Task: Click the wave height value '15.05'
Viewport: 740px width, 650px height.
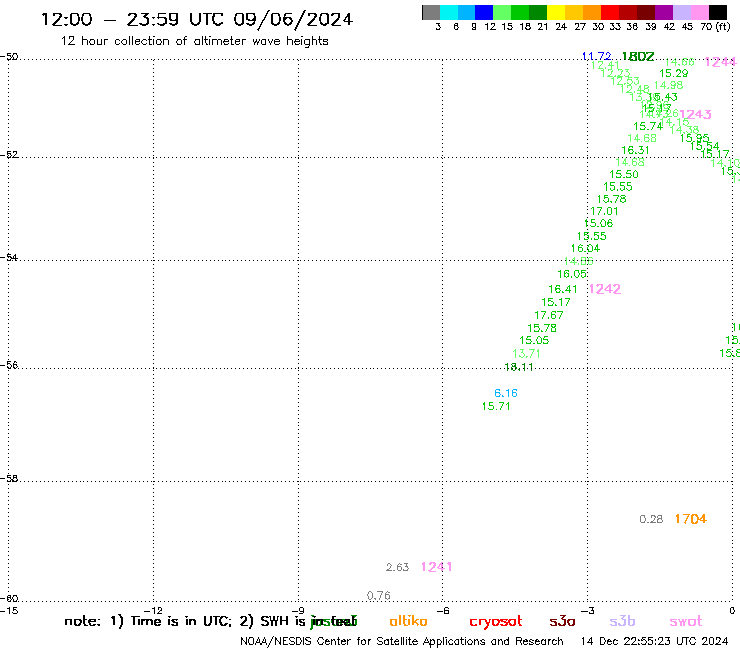Action: (534, 340)
